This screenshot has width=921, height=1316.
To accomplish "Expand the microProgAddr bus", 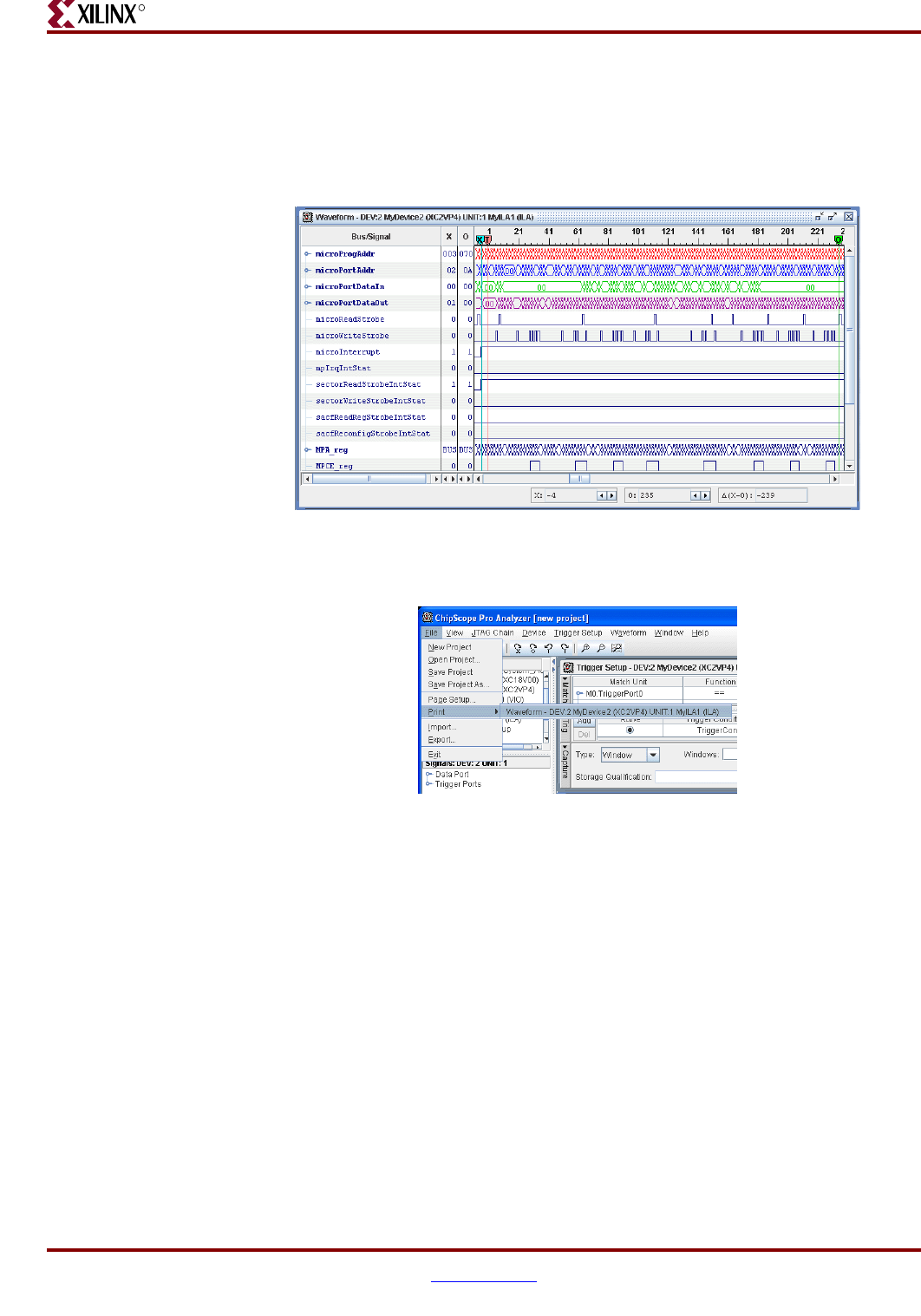I will pyautogui.click(x=308, y=254).
